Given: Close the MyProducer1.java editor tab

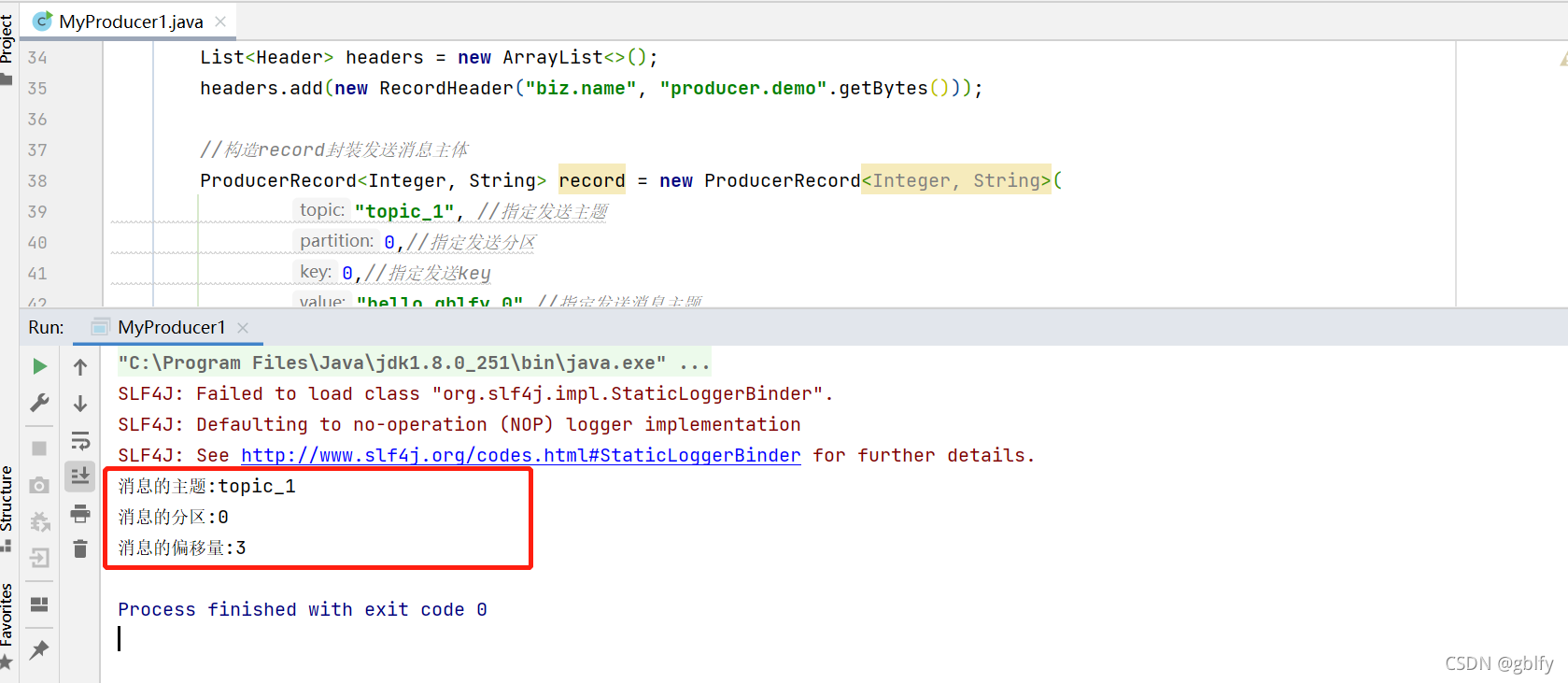Looking at the screenshot, I should click(x=220, y=21).
